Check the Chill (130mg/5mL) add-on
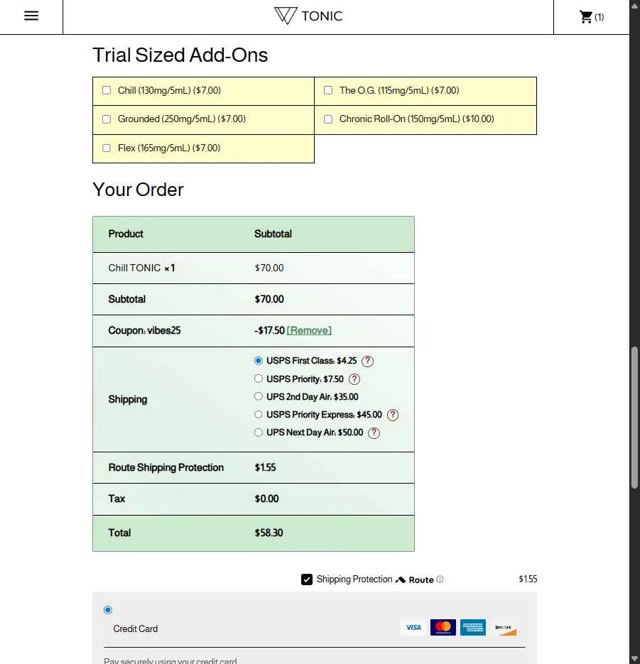 [x=107, y=90]
